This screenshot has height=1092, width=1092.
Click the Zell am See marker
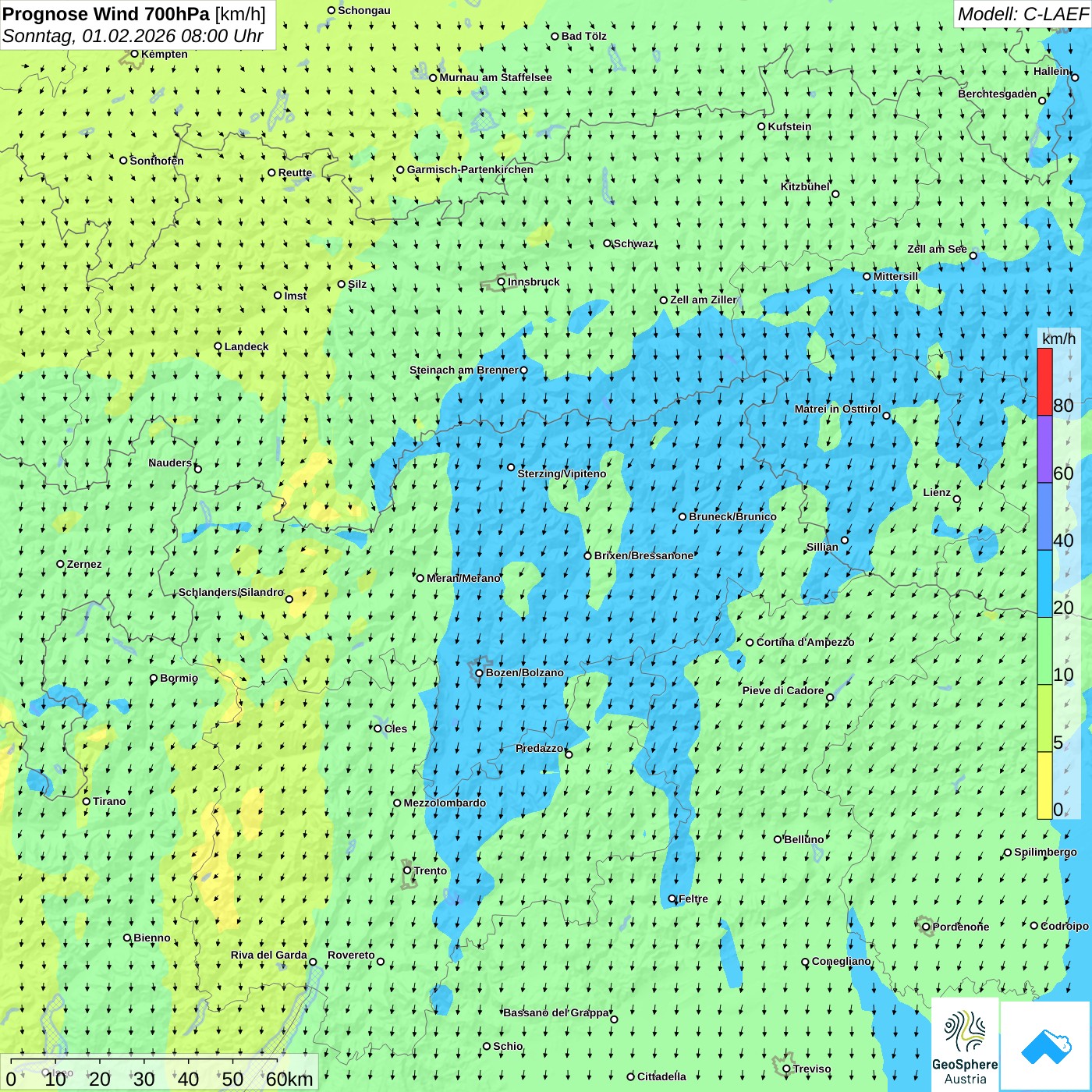[973, 256]
